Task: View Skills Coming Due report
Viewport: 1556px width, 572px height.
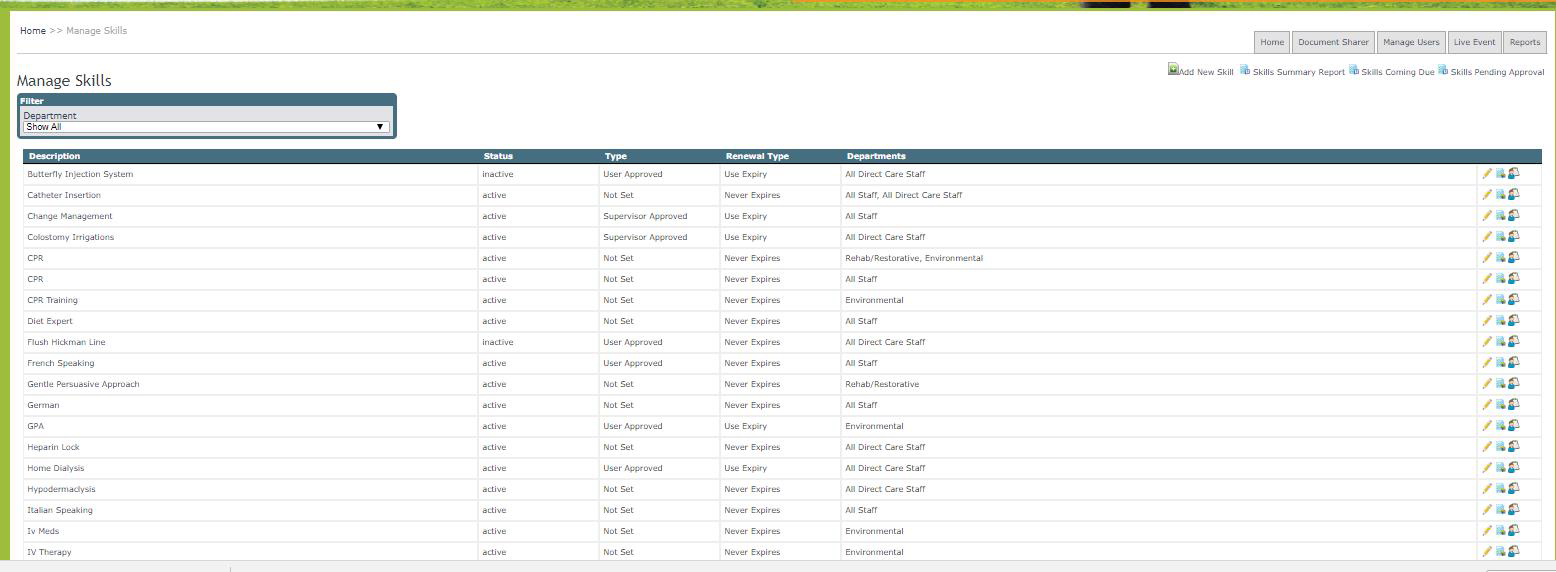Action: [1397, 72]
